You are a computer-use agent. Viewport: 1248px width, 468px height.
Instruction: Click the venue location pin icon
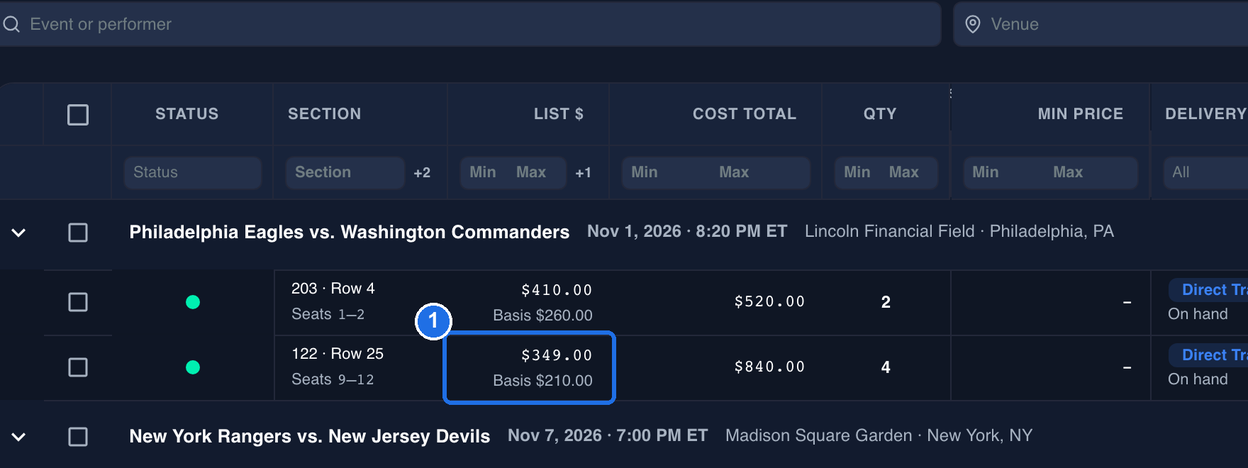973,24
